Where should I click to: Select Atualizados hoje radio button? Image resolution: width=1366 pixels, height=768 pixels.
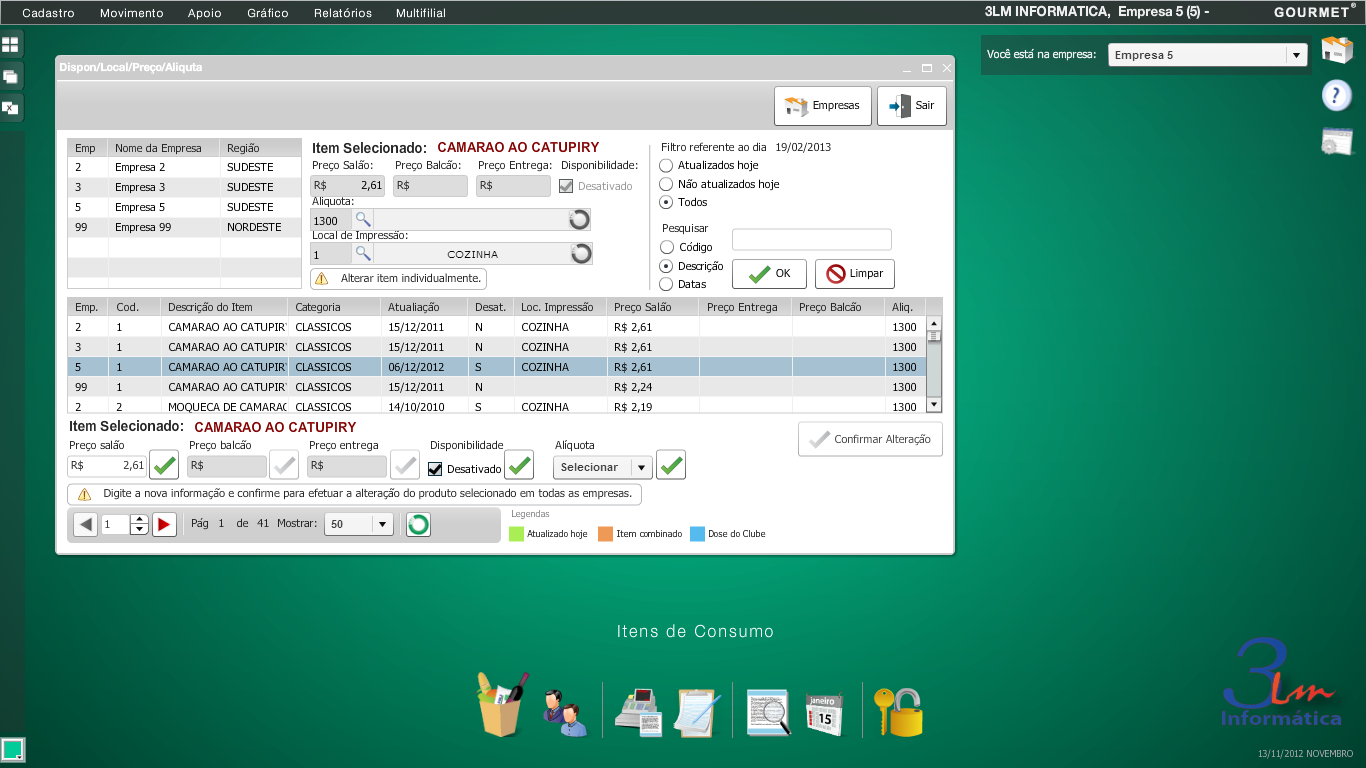[666, 165]
